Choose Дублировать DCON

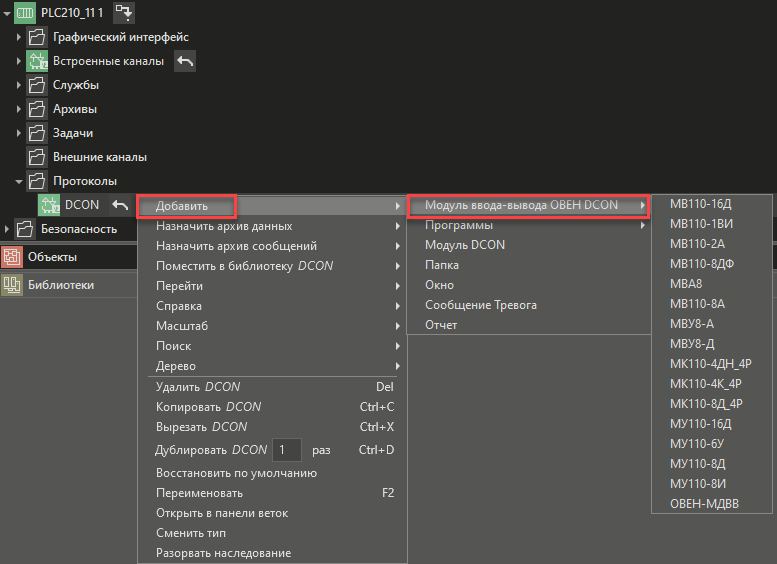211,450
